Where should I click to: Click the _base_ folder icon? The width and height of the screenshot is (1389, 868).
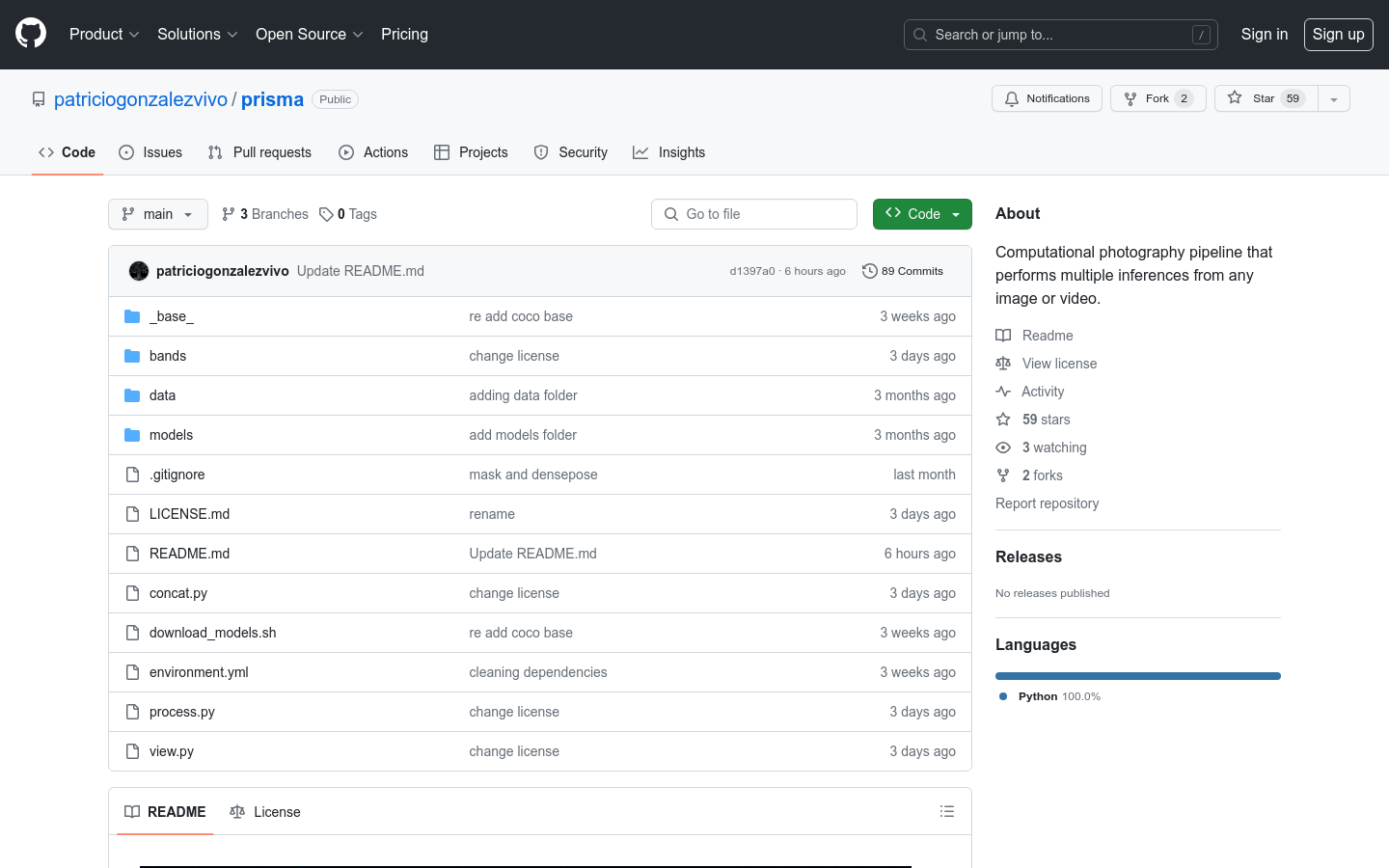tap(132, 316)
